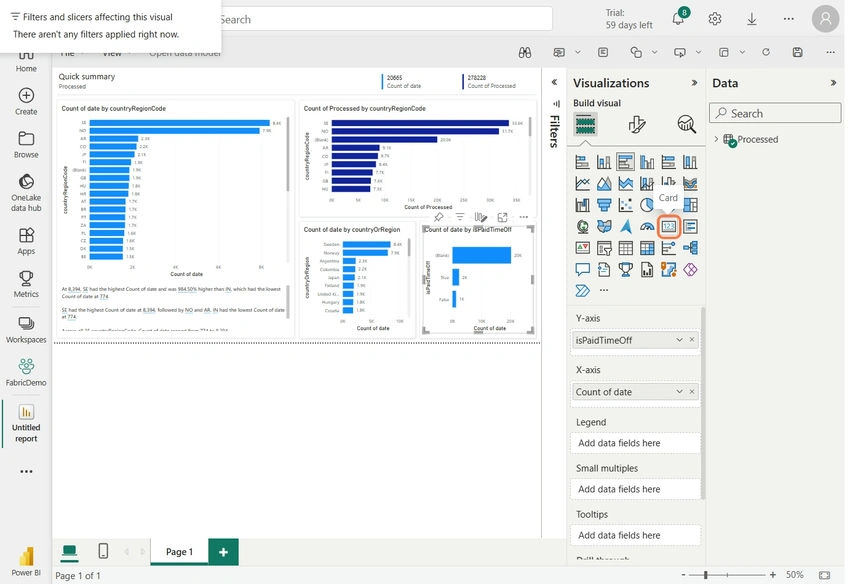
Task: Click the Data pane search field
Action: [775, 113]
